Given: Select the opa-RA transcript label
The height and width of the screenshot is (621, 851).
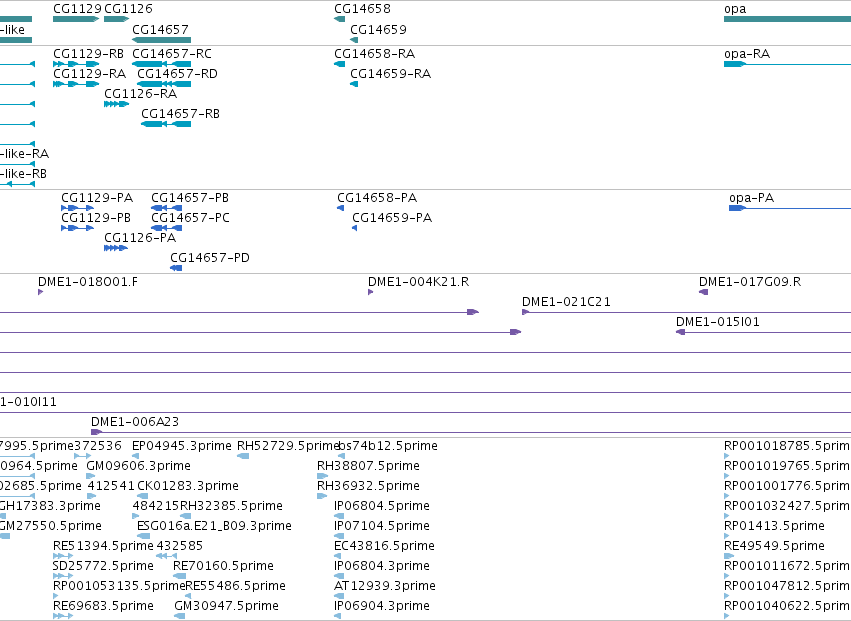Looking at the screenshot, I should [747, 54].
